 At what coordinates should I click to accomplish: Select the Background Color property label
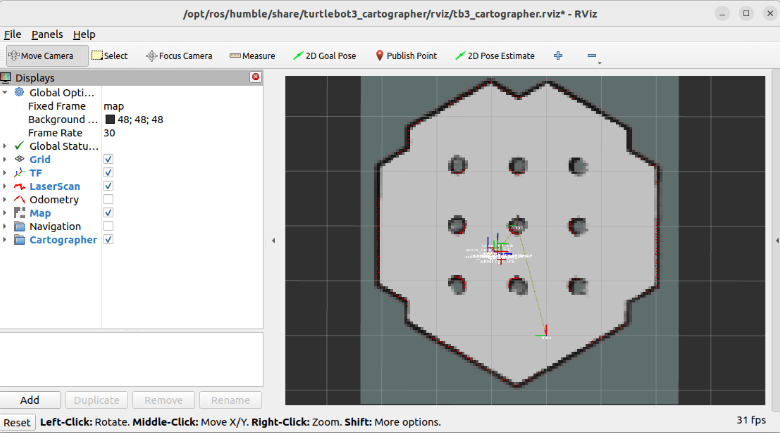coord(63,119)
